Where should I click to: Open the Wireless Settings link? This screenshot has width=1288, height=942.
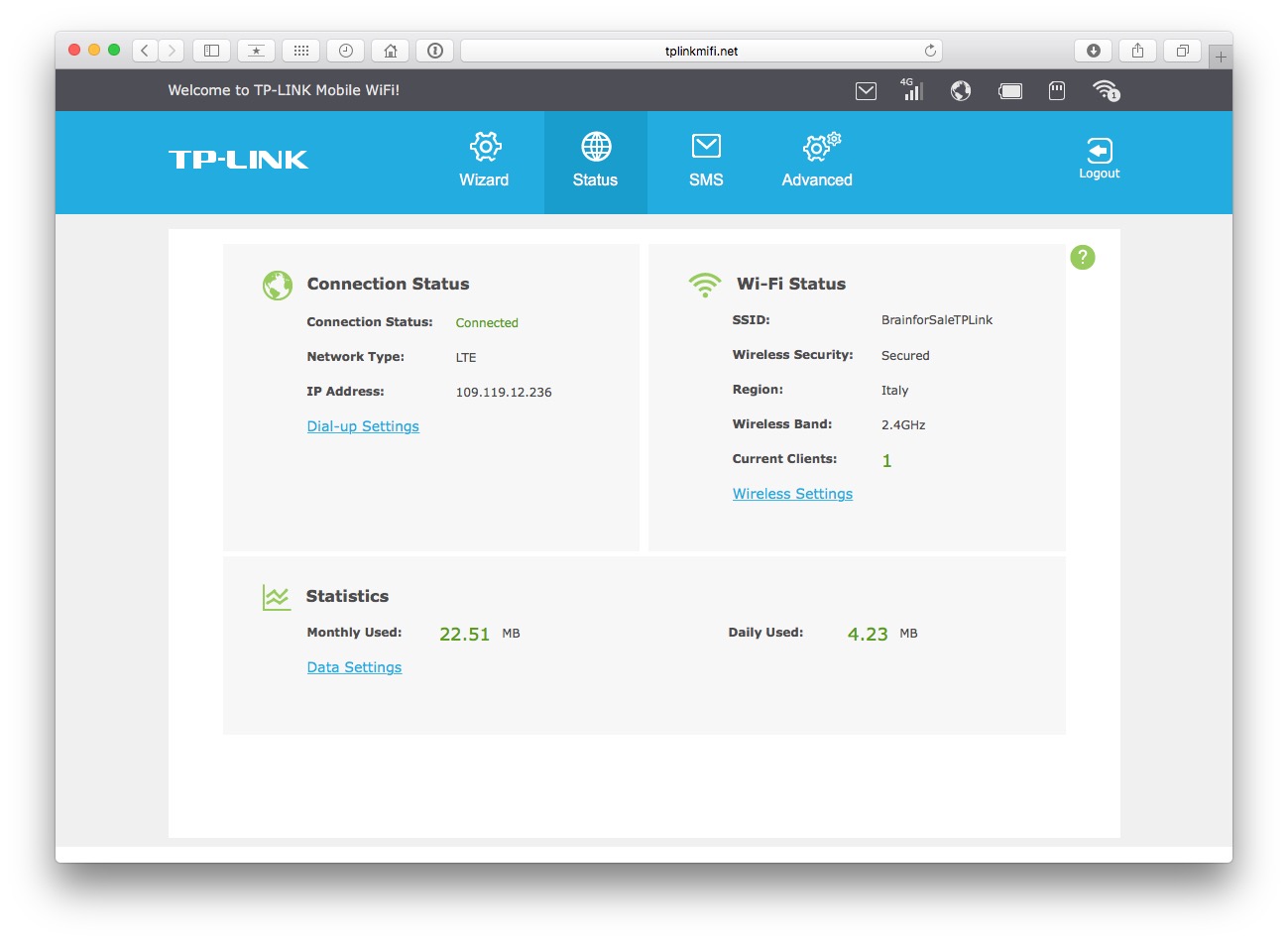tap(792, 494)
